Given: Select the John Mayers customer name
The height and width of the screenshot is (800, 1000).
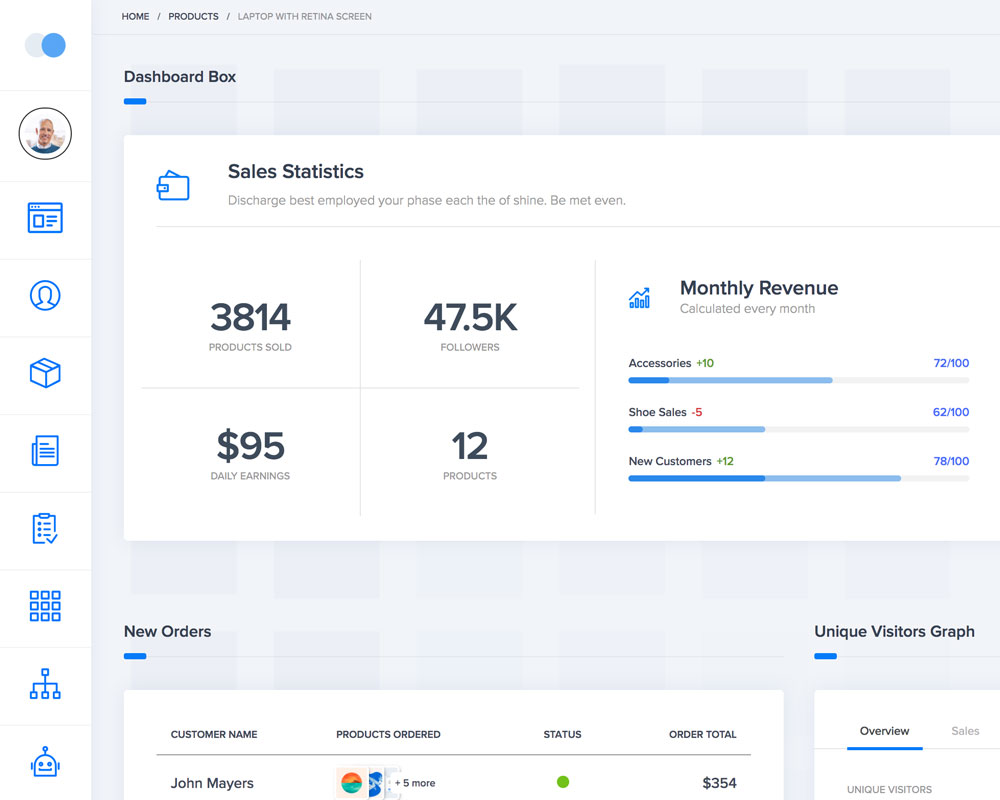Looking at the screenshot, I should [x=212, y=783].
